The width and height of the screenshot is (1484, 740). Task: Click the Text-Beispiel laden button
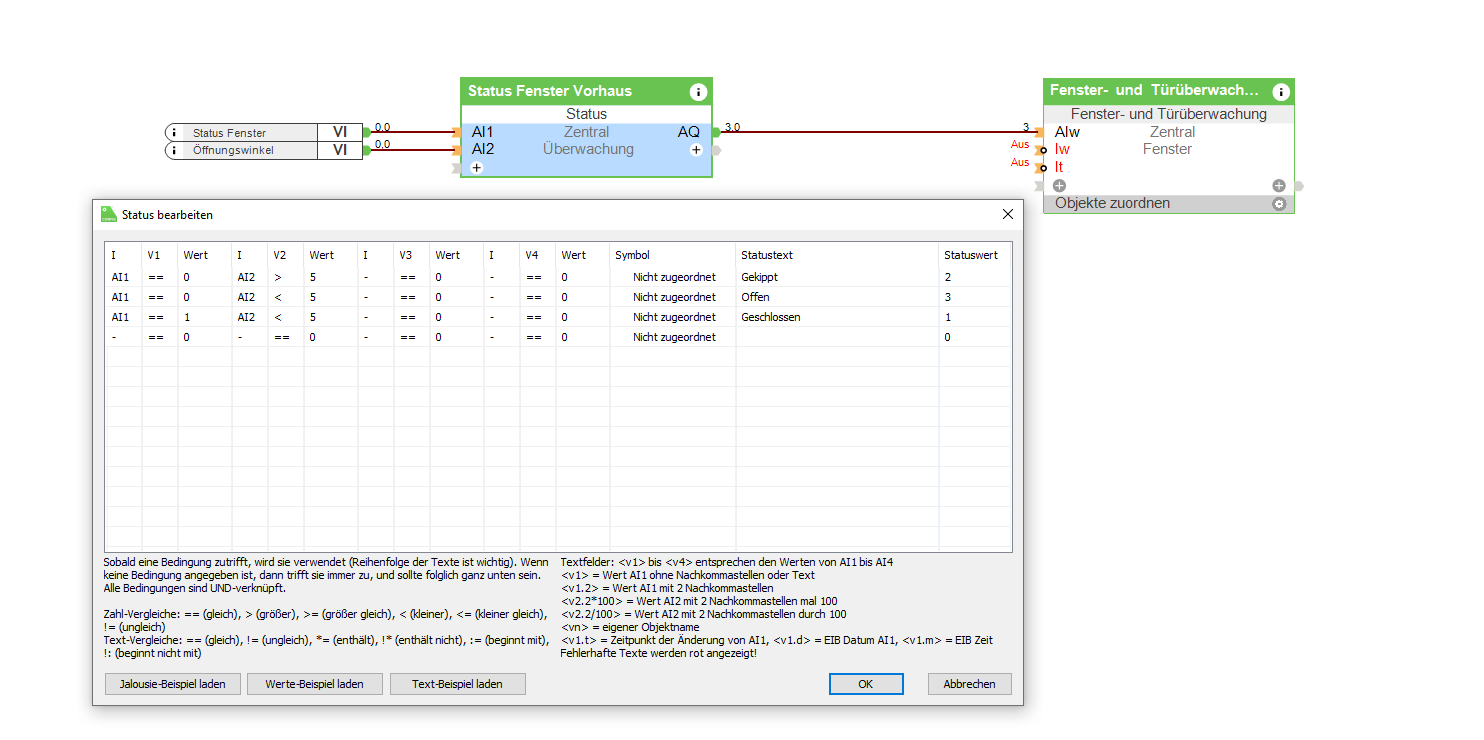click(457, 684)
